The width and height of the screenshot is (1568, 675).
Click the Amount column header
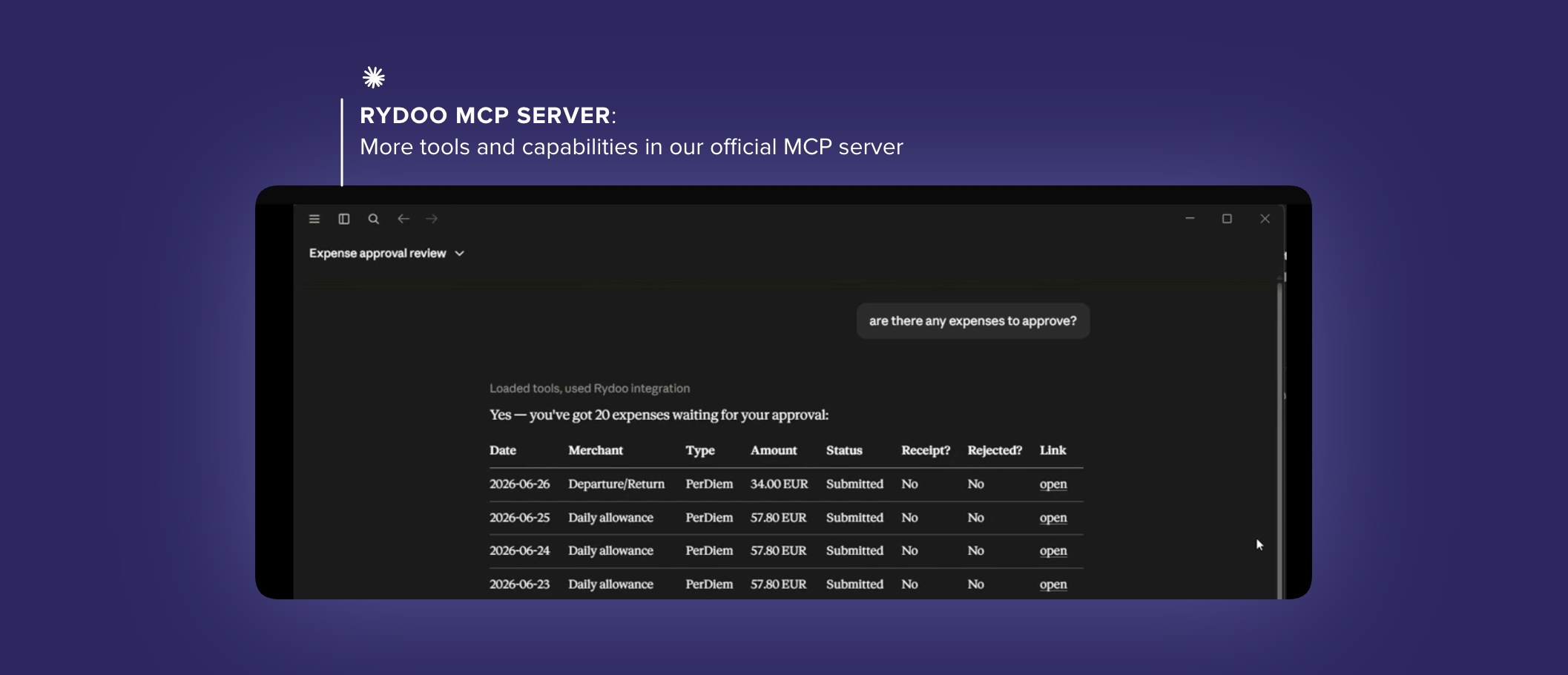[774, 450]
